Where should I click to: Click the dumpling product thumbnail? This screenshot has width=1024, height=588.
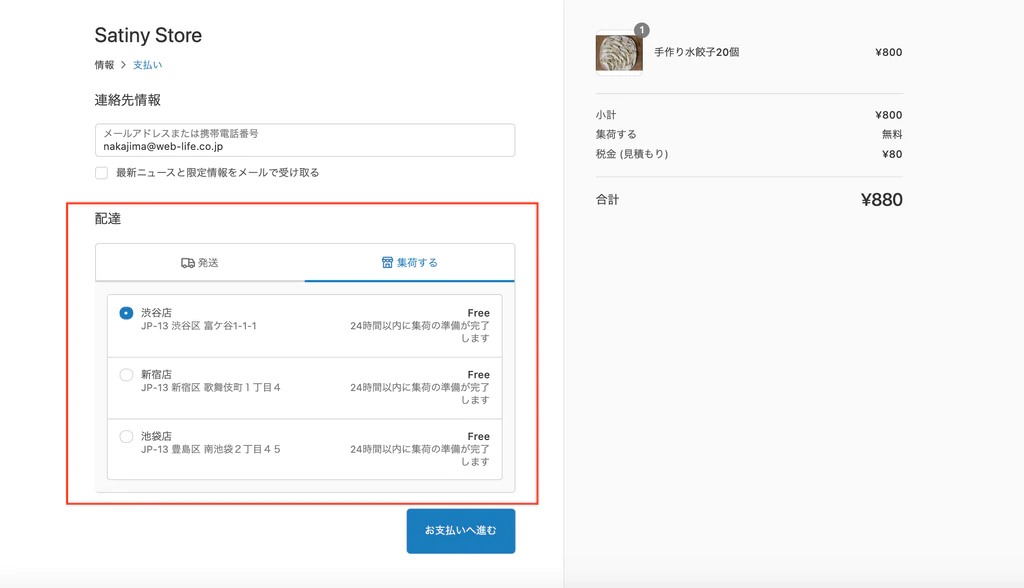tap(618, 52)
